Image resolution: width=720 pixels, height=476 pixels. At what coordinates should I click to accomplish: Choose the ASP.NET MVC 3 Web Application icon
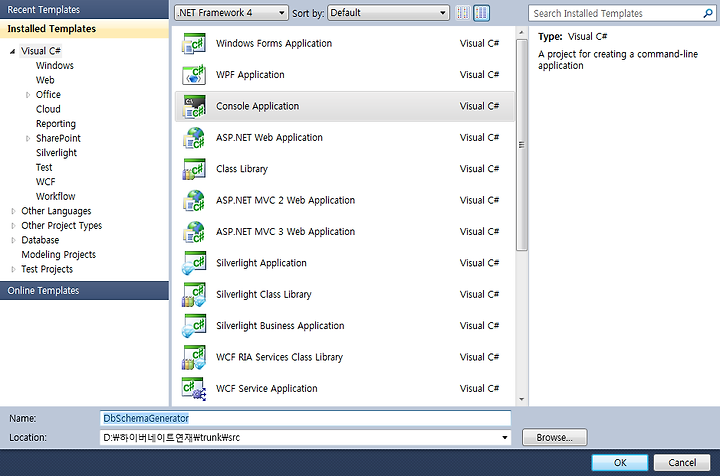(194, 232)
